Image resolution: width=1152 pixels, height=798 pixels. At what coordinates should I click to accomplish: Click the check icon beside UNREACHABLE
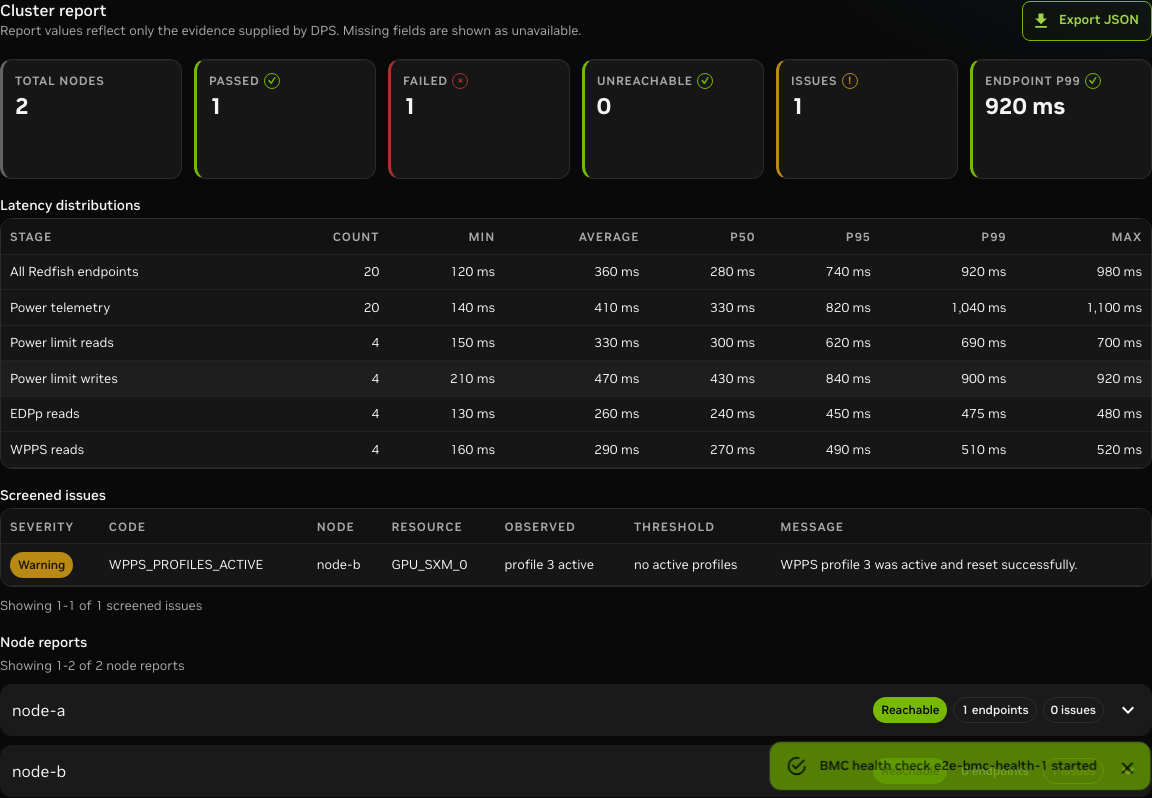(x=705, y=81)
